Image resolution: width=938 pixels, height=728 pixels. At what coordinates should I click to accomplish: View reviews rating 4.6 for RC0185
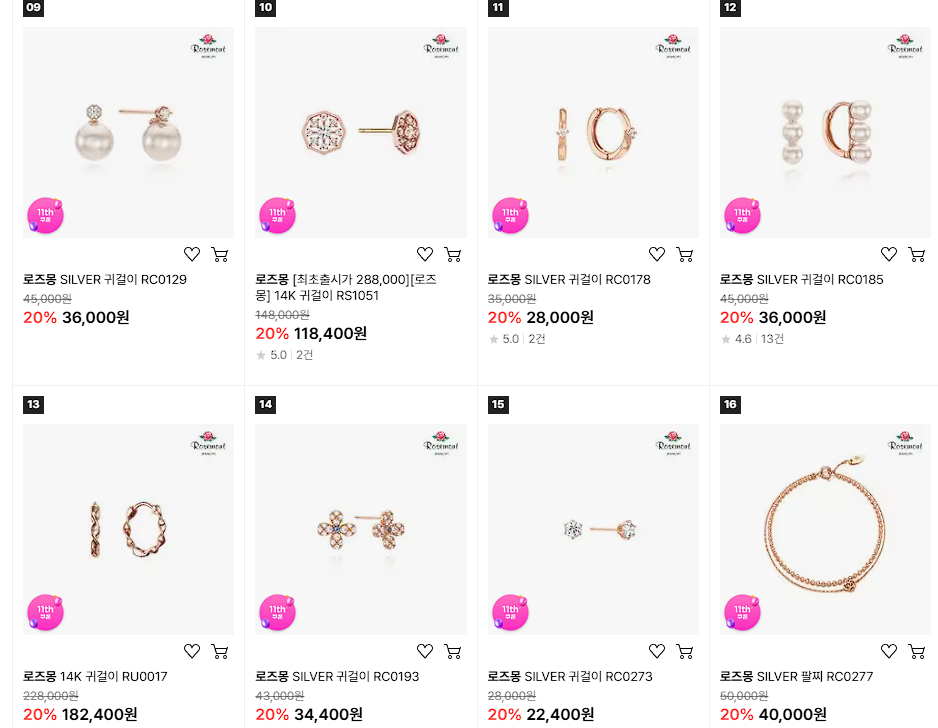tap(752, 339)
